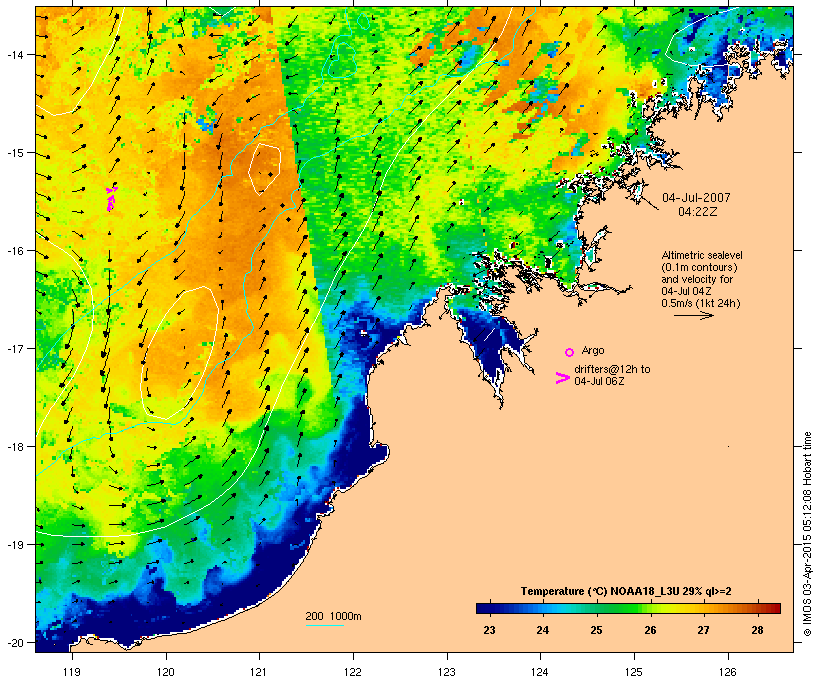Click the IMOS copyright timestamp text
The width and height of the screenshot is (820, 680).
click(807, 534)
